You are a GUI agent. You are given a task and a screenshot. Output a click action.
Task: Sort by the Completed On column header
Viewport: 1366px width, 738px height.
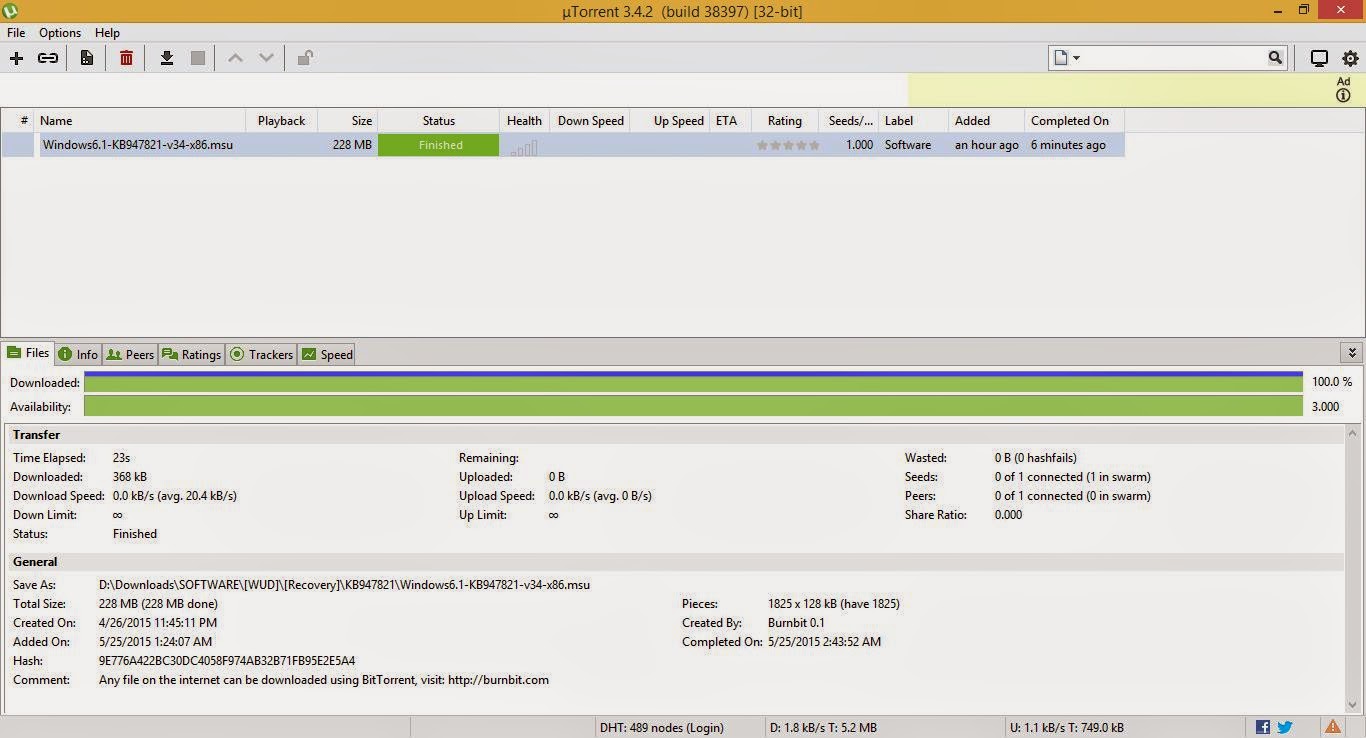coord(1075,120)
